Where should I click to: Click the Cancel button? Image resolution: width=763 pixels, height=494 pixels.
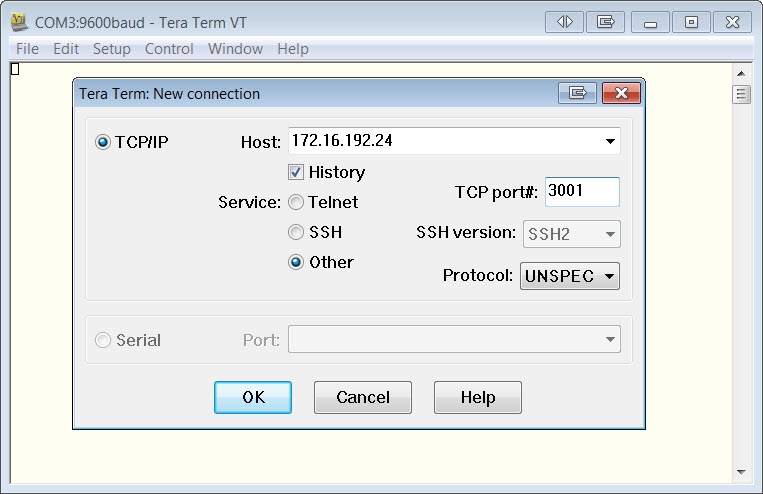(362, 397)
